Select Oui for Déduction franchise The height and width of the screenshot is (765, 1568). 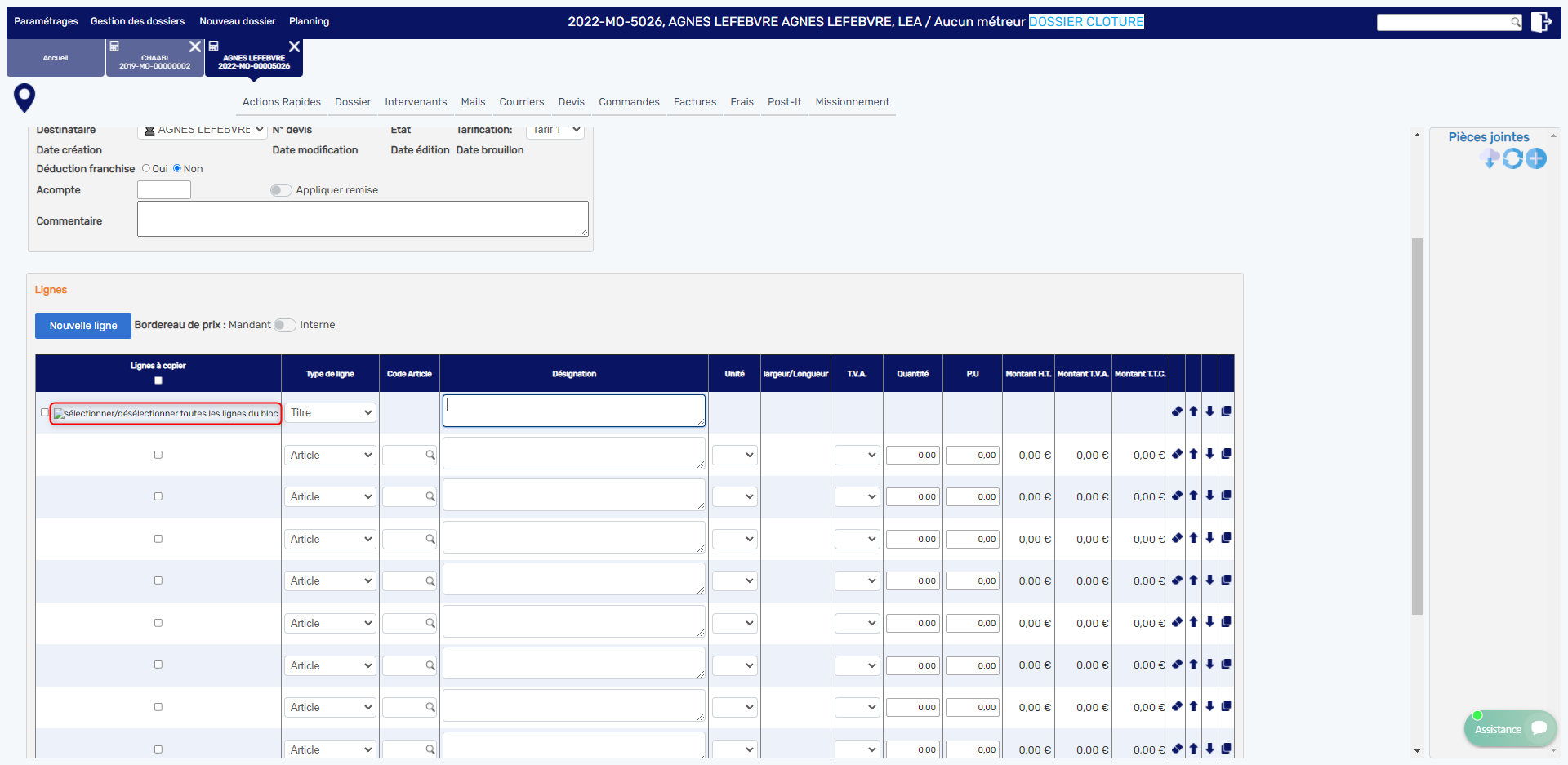coord(146,169)
